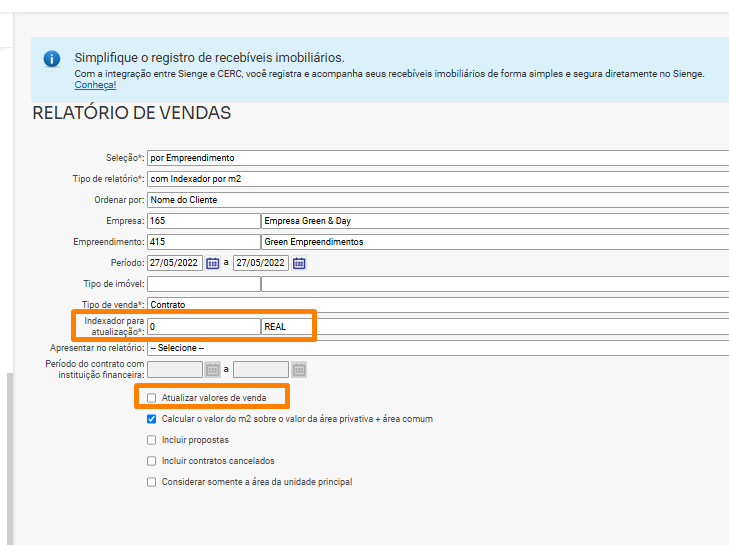Open the calendar picker for Período end date

[x=299, y=263]
